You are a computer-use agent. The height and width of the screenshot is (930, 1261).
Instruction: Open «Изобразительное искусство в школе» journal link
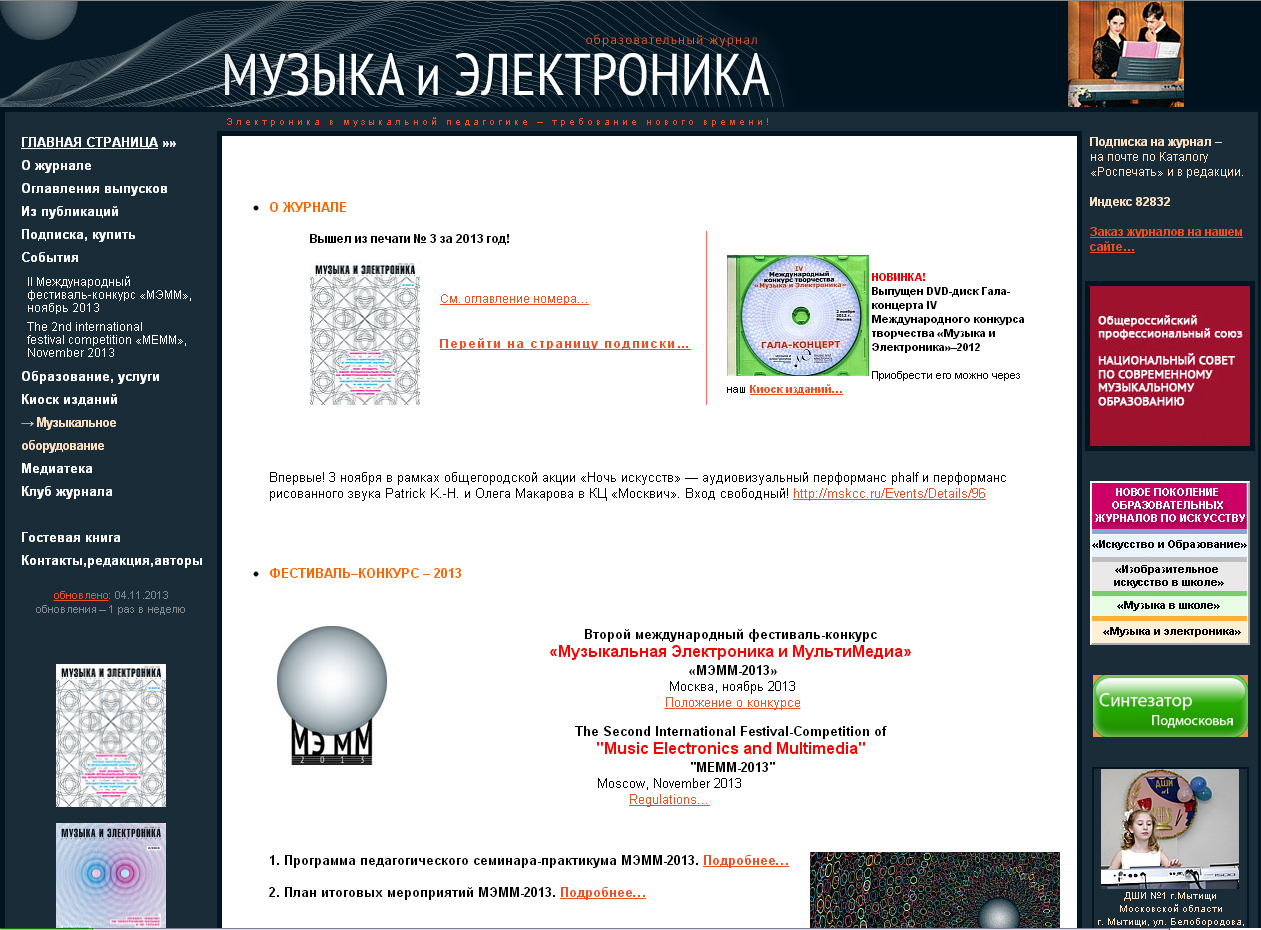[1170, 575]
